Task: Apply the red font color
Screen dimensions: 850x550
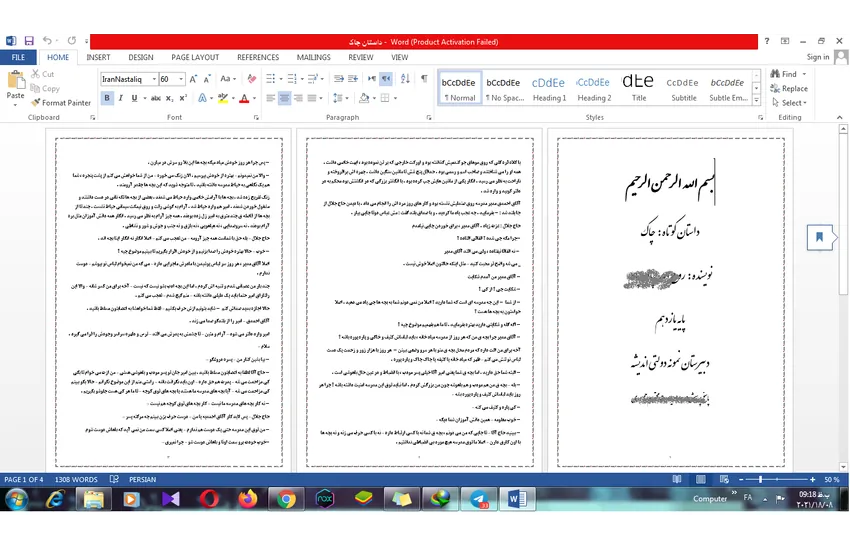Action: pos(244,98)
